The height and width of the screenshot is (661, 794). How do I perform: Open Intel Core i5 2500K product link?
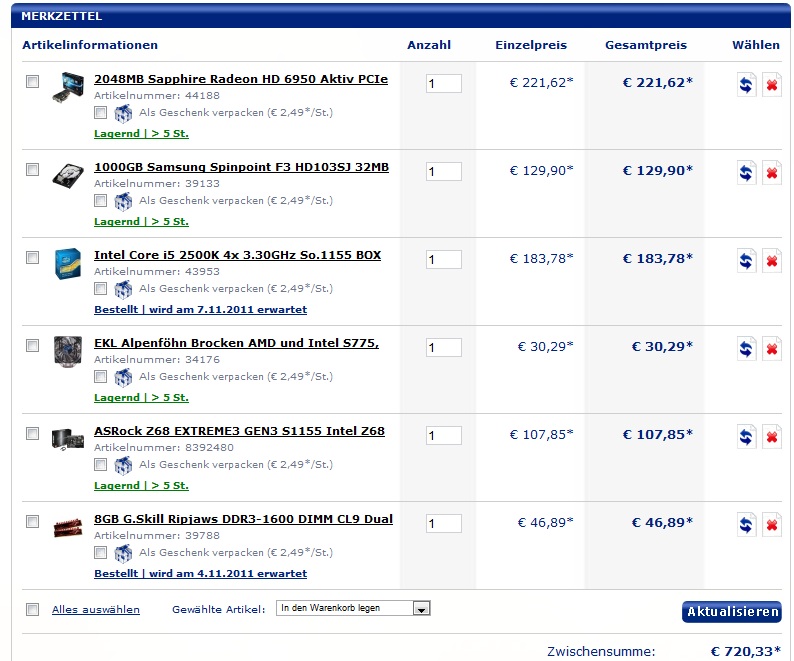coord(237,255)
